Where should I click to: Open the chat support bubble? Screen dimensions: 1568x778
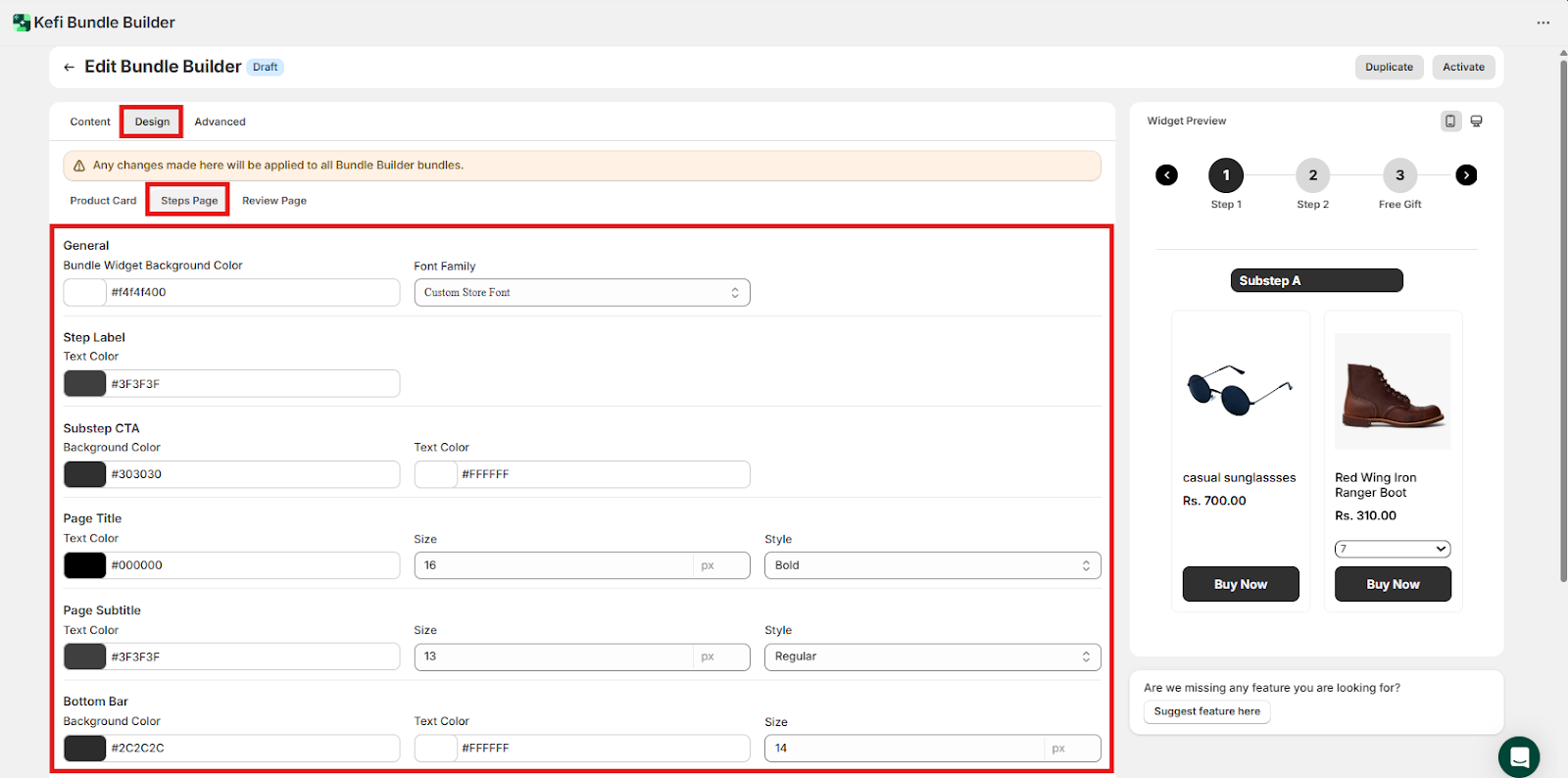tap(1519, 756)
